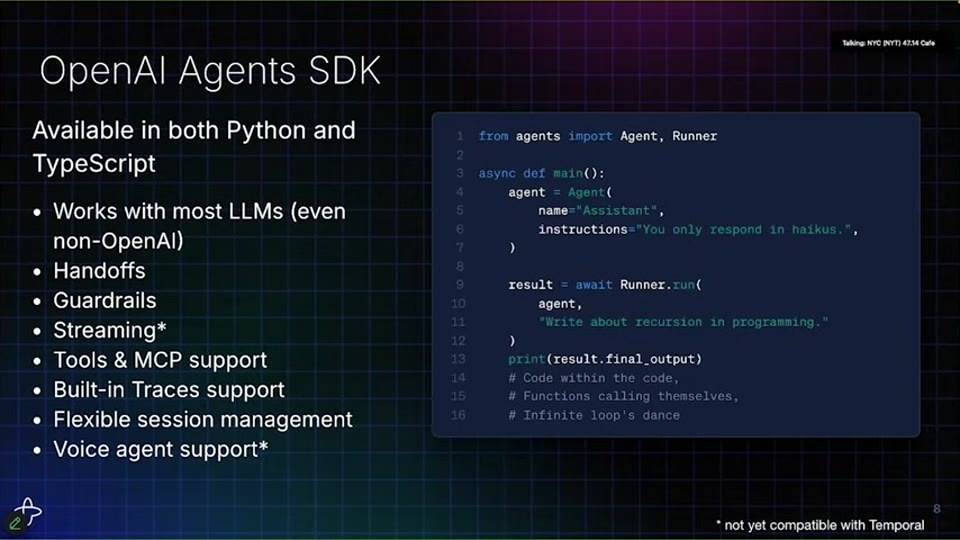Click the instructions haikus string in code

point(743,230)
